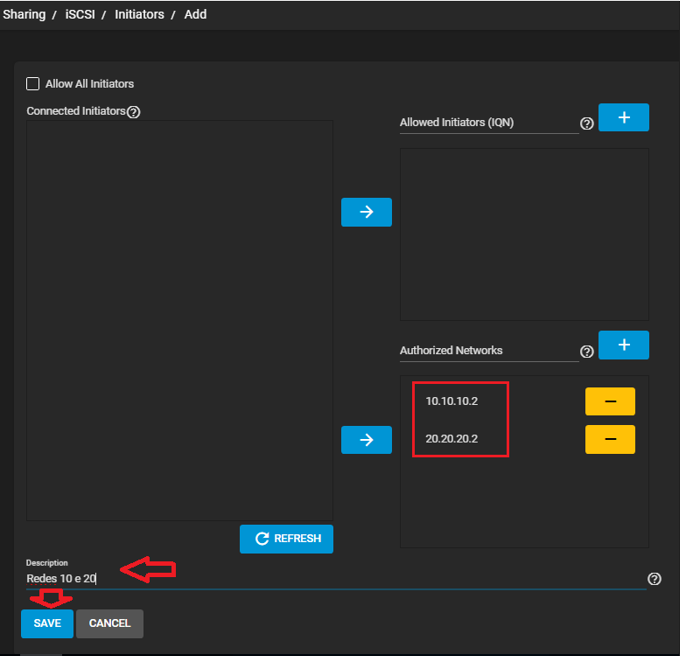Add a new Authorized Network entry
The height and width of the screenshot is (656, 680).
[x=623, y=345]
